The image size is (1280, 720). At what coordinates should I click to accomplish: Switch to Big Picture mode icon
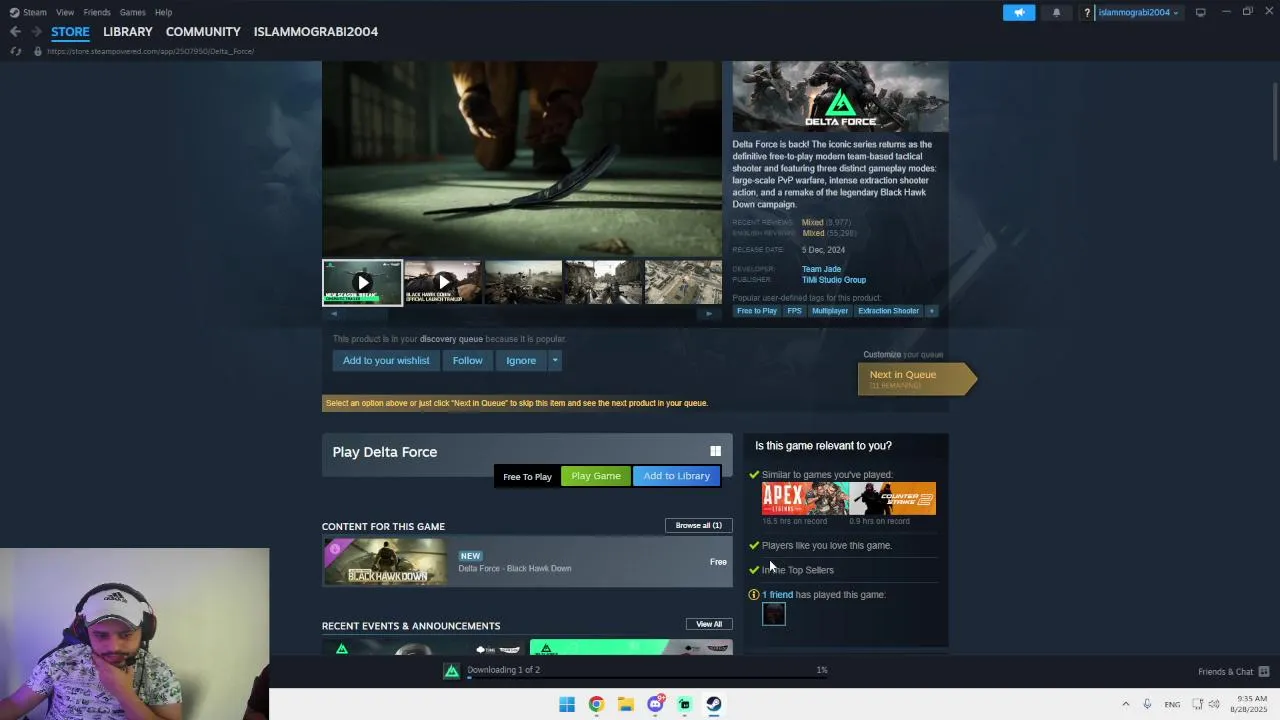1200,12
